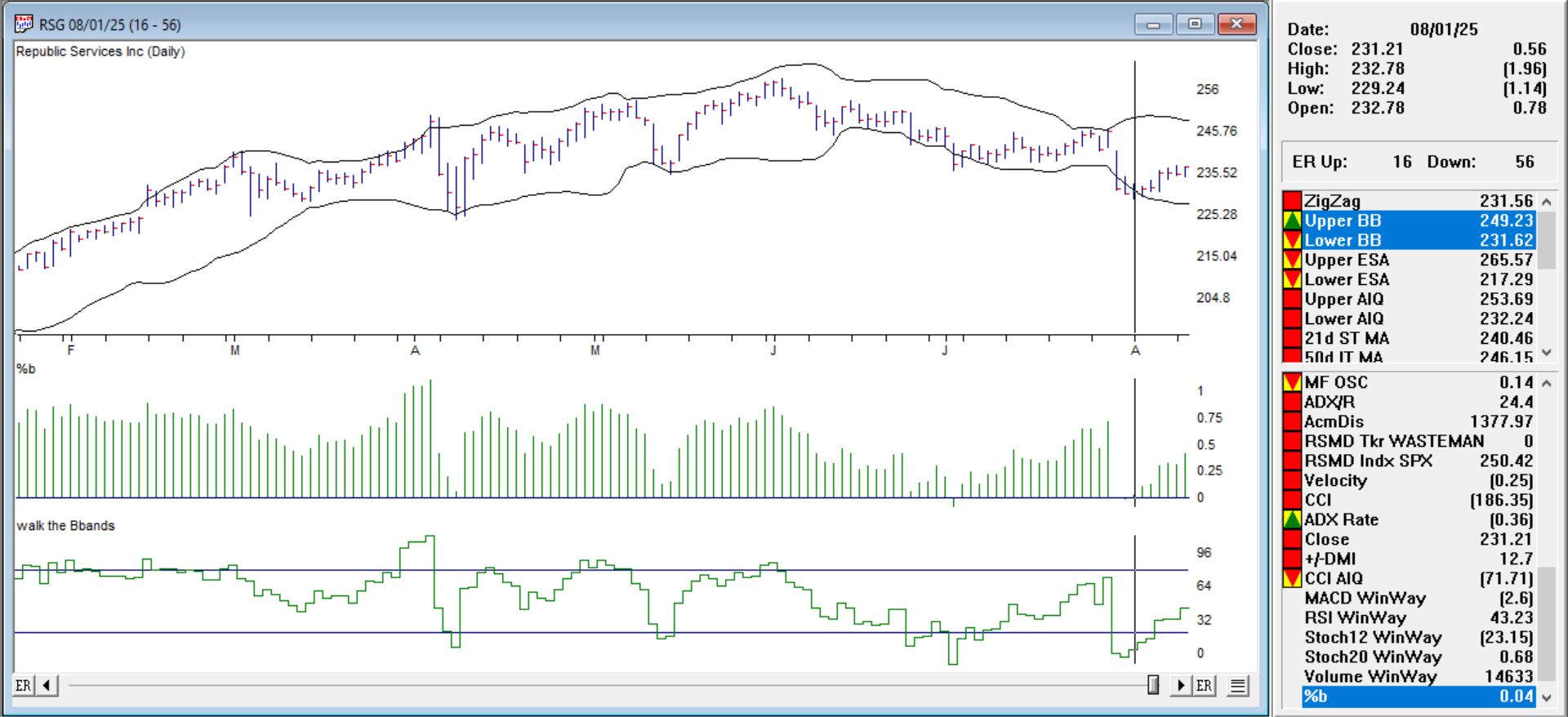Step chart date backward with left arrow
This screenshot has width=1568, height=717.
[x=47, y=685]
